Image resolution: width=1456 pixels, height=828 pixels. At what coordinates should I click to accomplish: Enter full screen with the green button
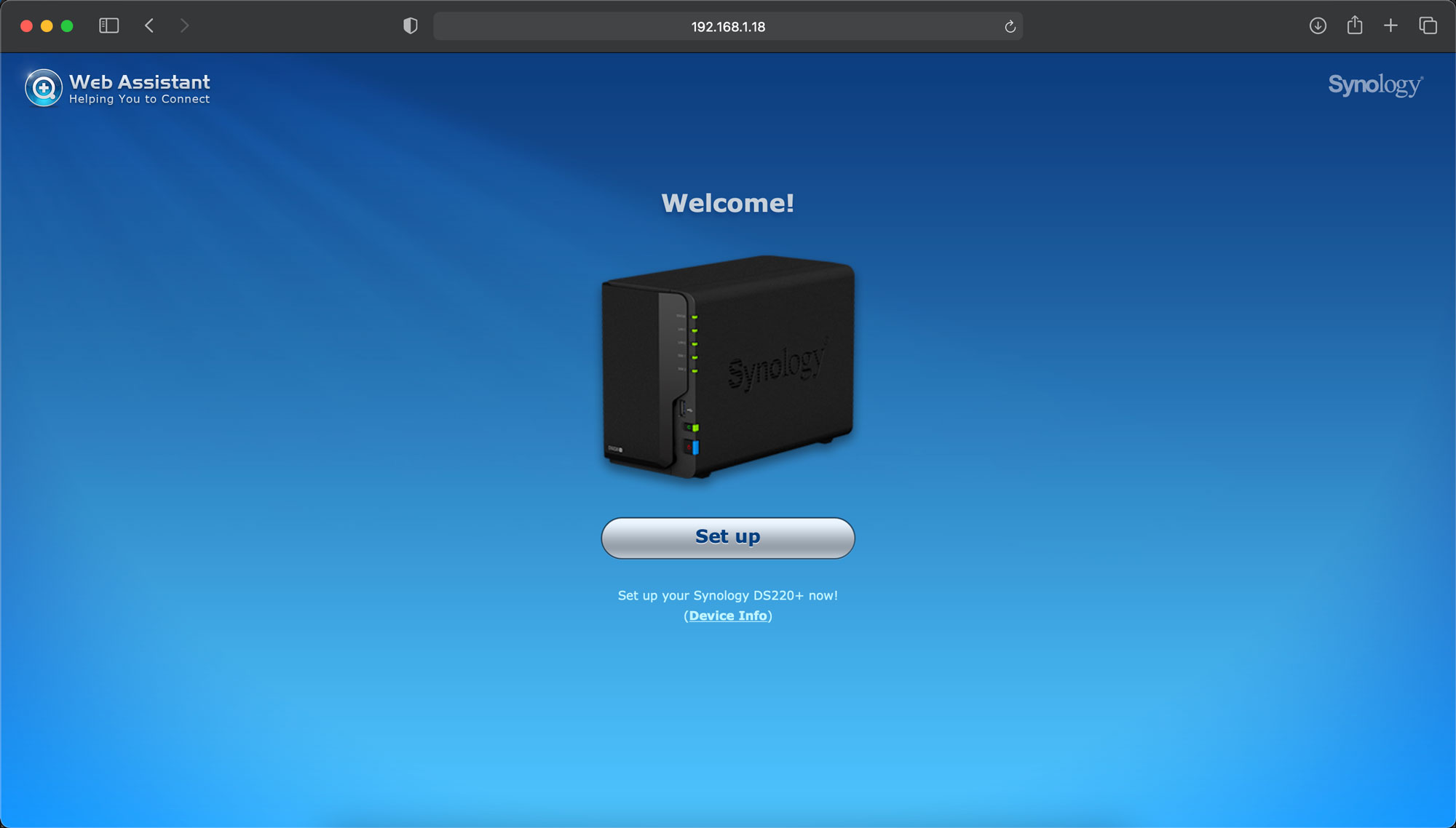(x=67, y=26)
